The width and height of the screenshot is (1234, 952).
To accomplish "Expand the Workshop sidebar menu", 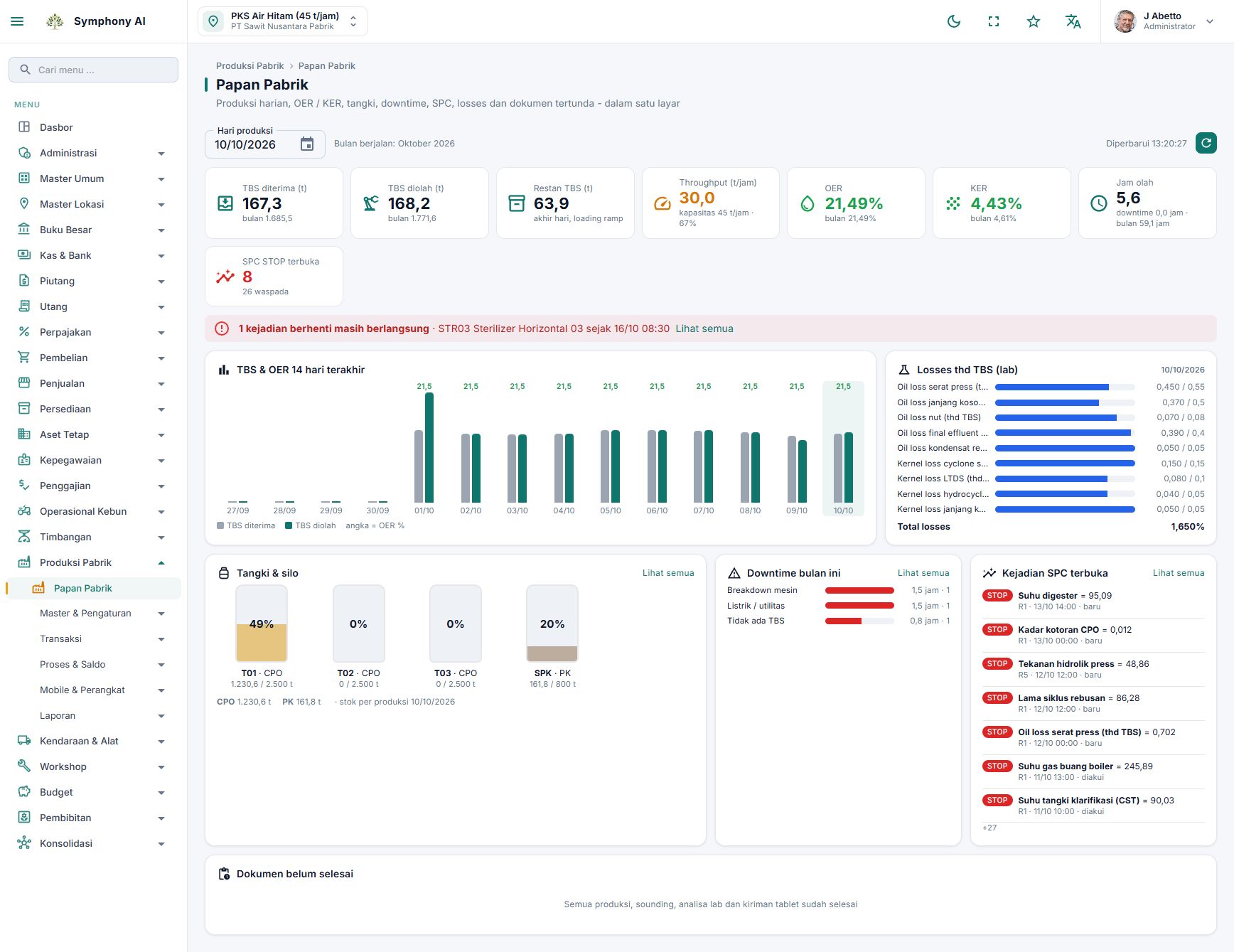I will coord(93,766).
